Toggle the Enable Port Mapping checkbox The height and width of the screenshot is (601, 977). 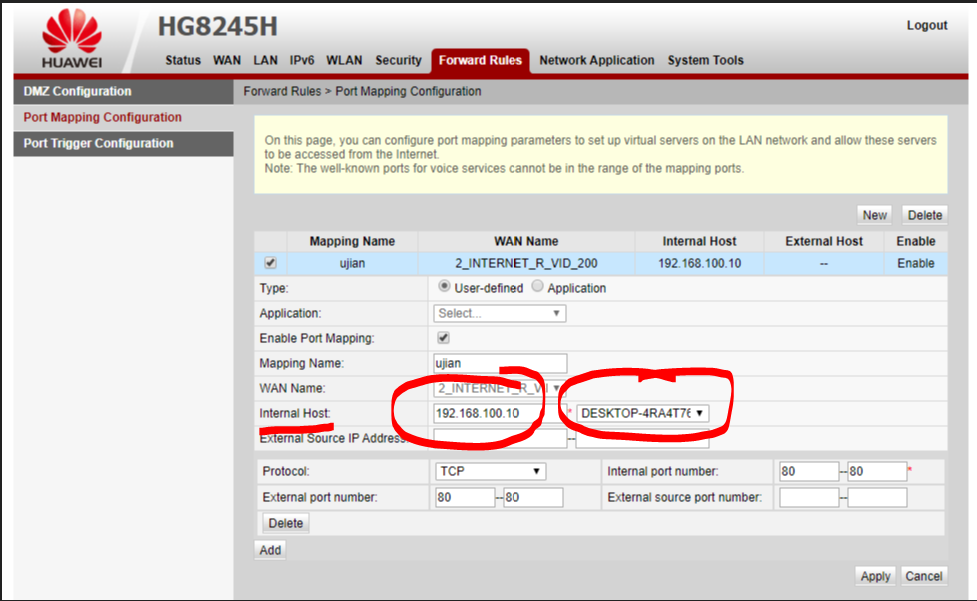pos(444,338)
